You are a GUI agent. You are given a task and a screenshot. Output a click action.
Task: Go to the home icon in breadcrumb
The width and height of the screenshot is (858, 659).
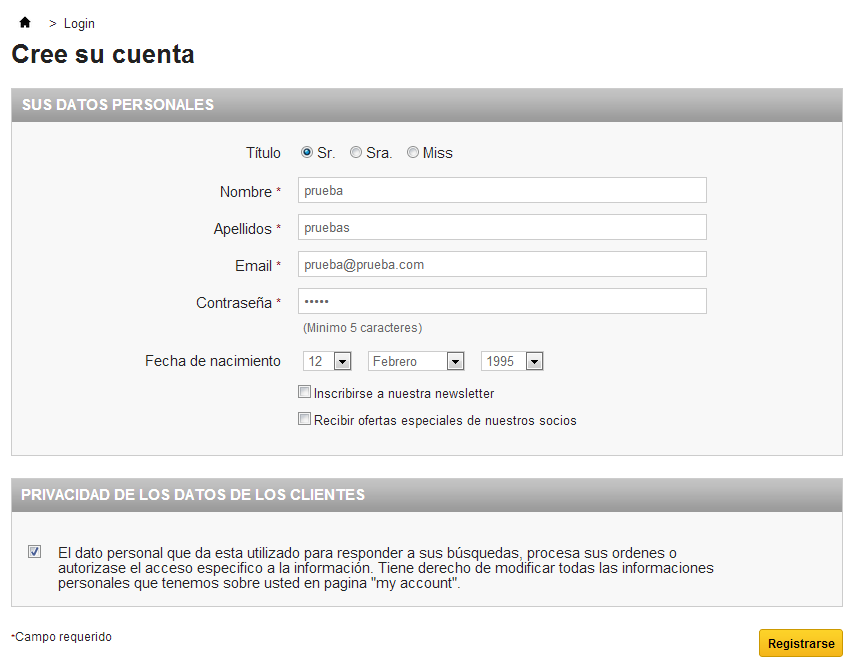pyautogui.click(x=25, y=22)
